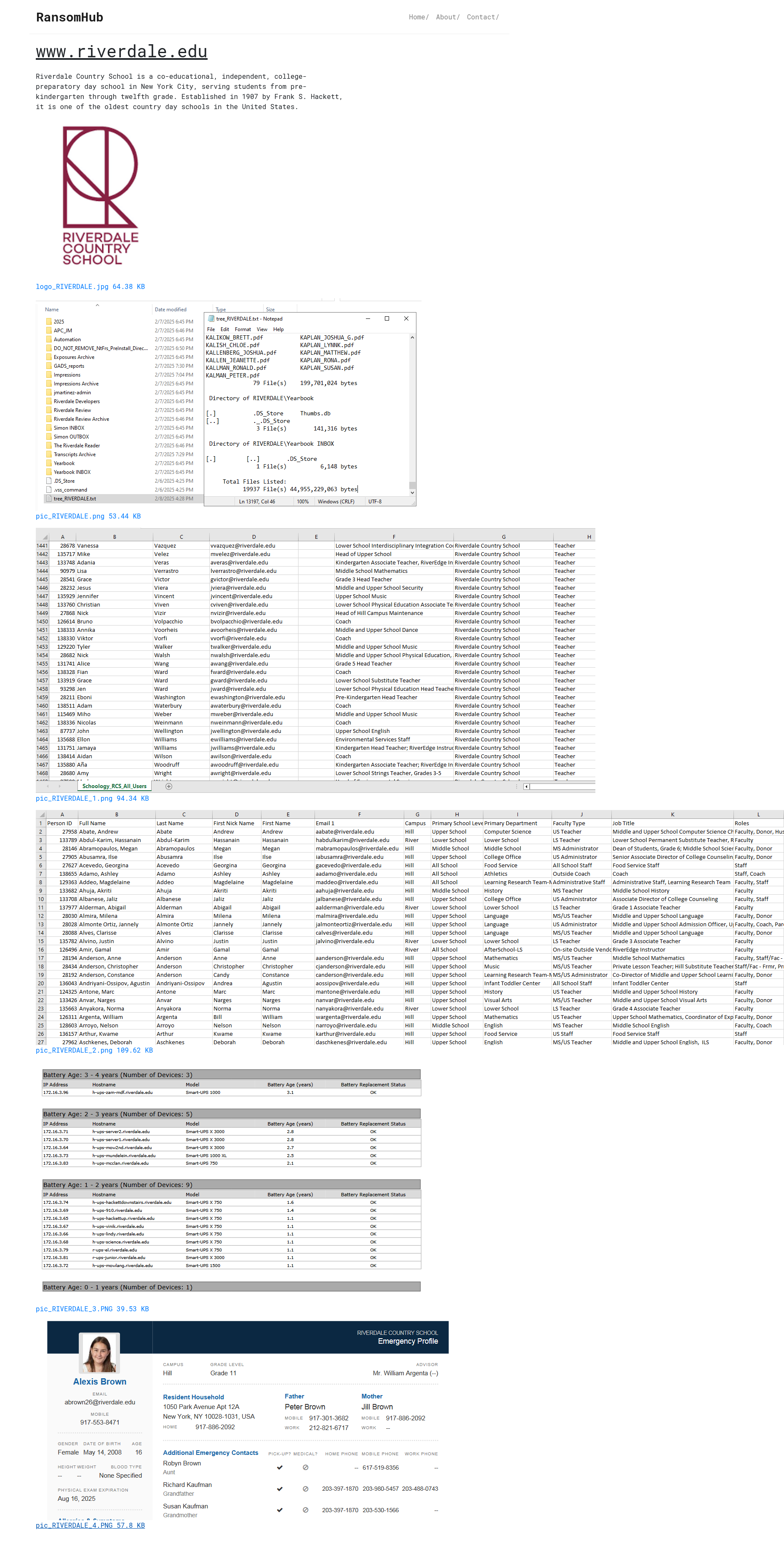Click the horizontal scrollbar of first spreadsheet

[559, 786]
